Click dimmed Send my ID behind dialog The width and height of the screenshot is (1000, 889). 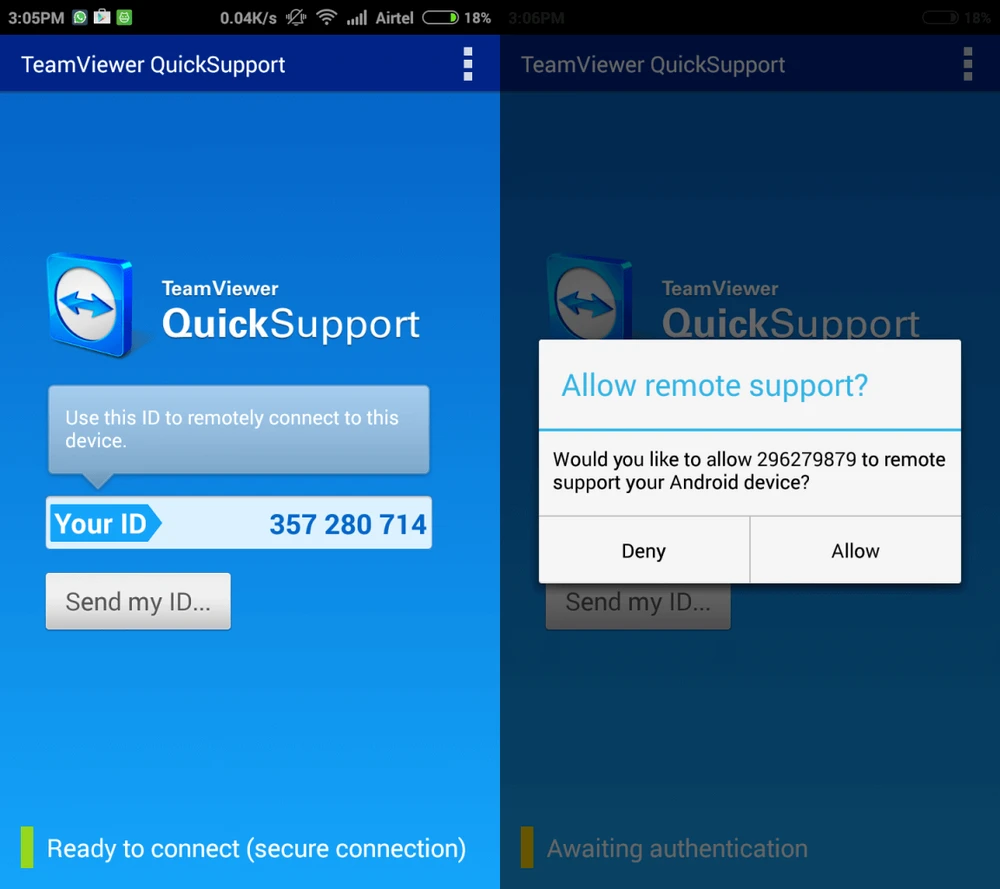pyautogui.click(x=638, y=606)
